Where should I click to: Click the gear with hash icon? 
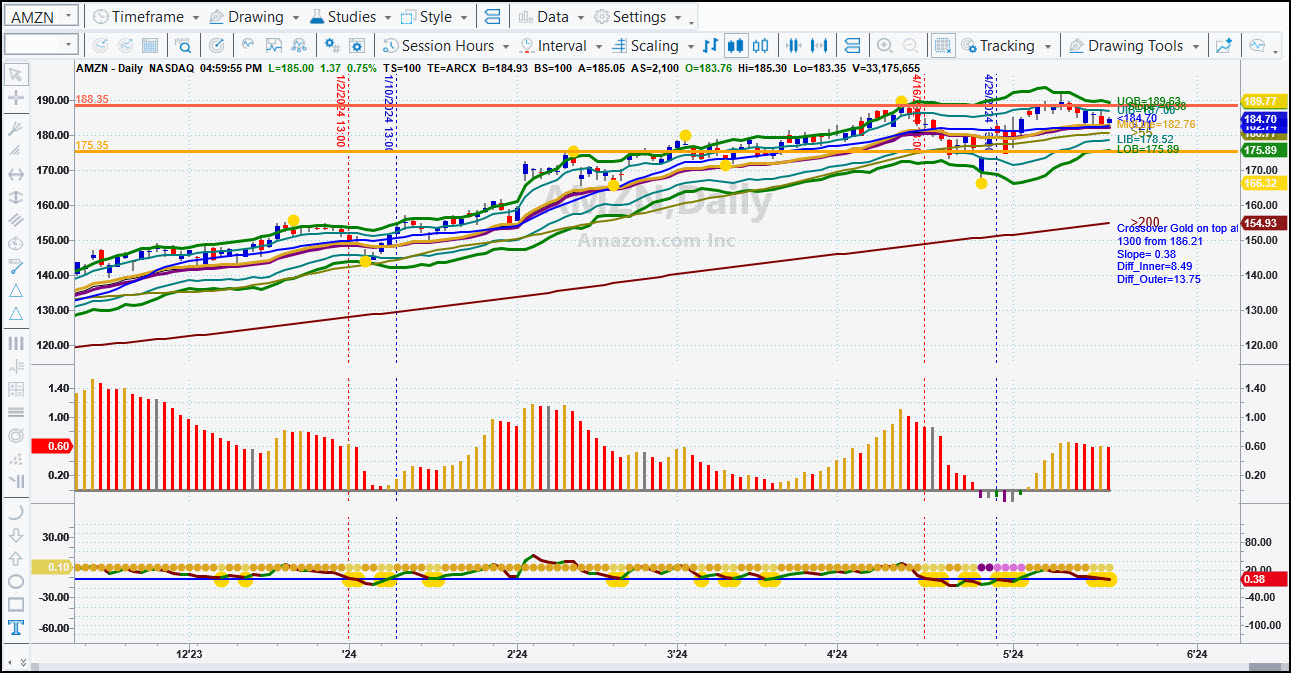(x=332, y=45)
